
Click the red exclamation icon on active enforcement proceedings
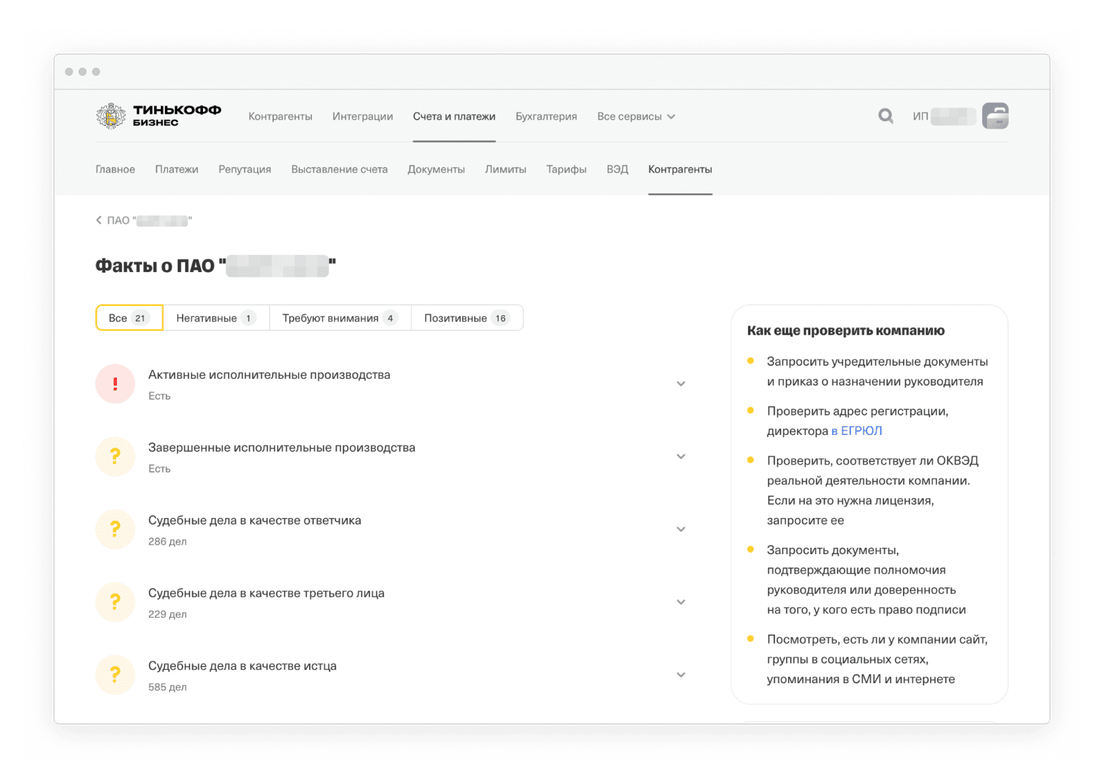[x=115, y=383]
